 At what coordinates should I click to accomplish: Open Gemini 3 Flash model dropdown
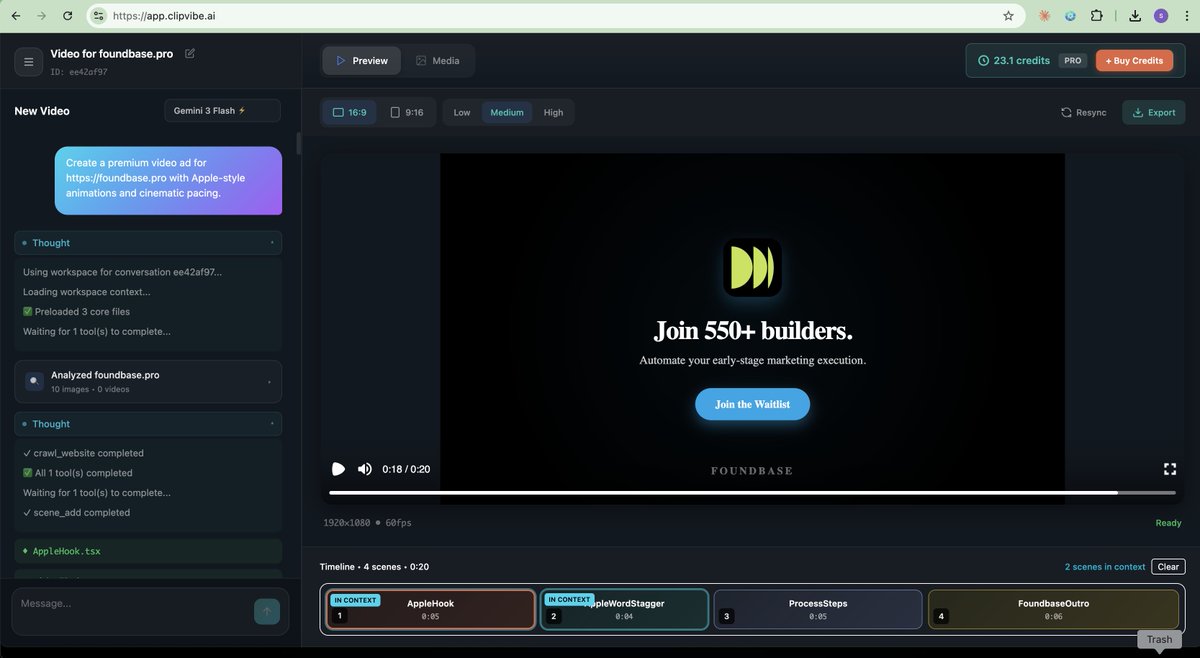(x=222, y=111)
